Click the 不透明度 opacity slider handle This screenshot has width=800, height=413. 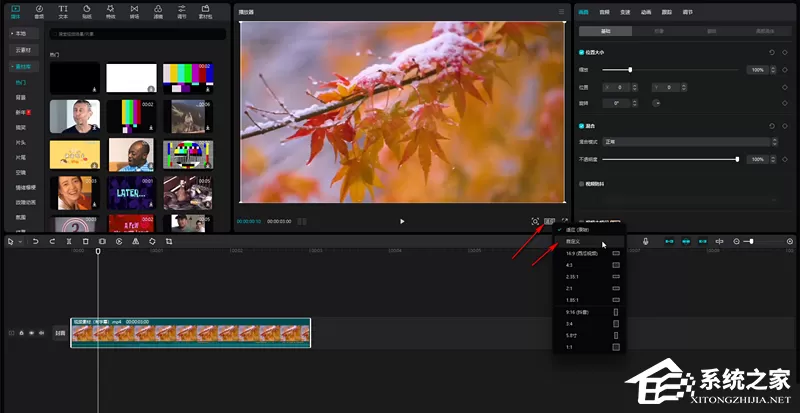pyautogui.click(x=737, y=159)
